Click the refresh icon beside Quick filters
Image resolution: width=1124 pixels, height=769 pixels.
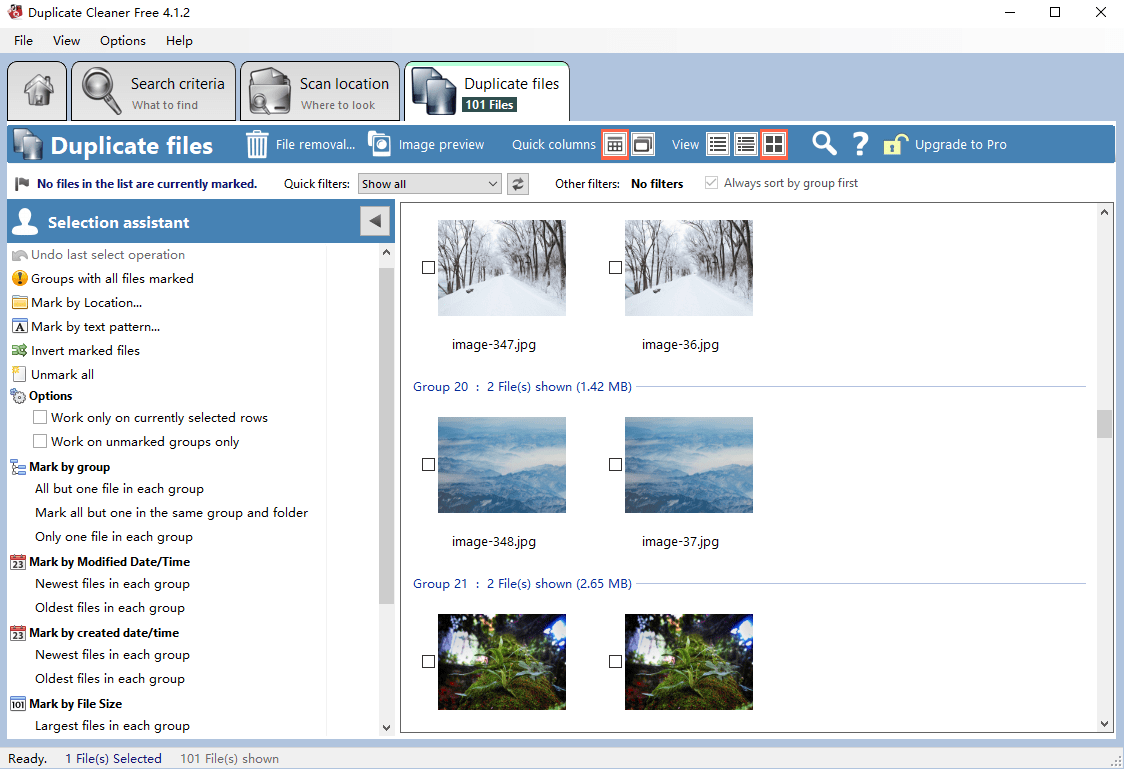[518, 183]
